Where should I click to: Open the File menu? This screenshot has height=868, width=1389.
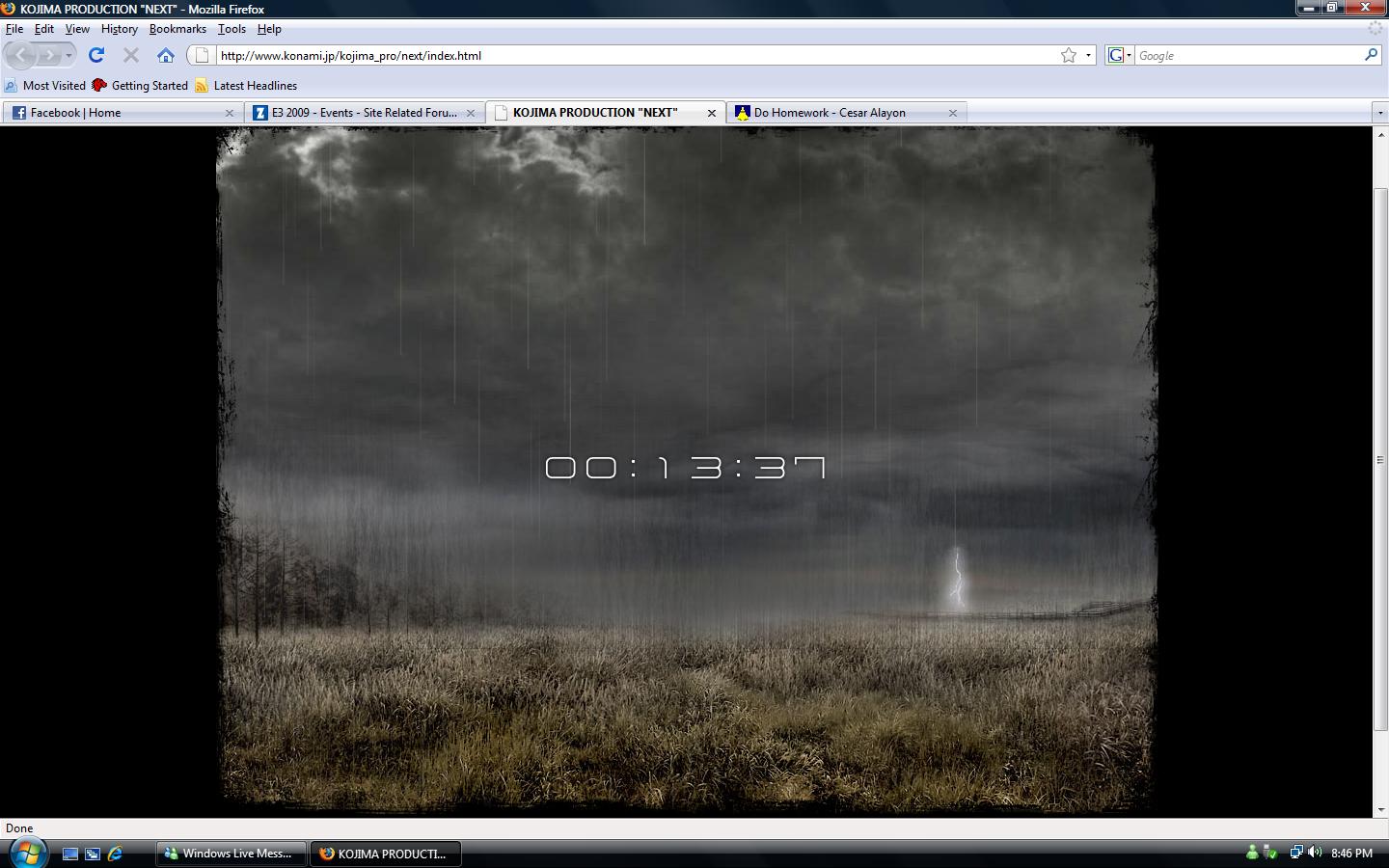click(14, 29)
